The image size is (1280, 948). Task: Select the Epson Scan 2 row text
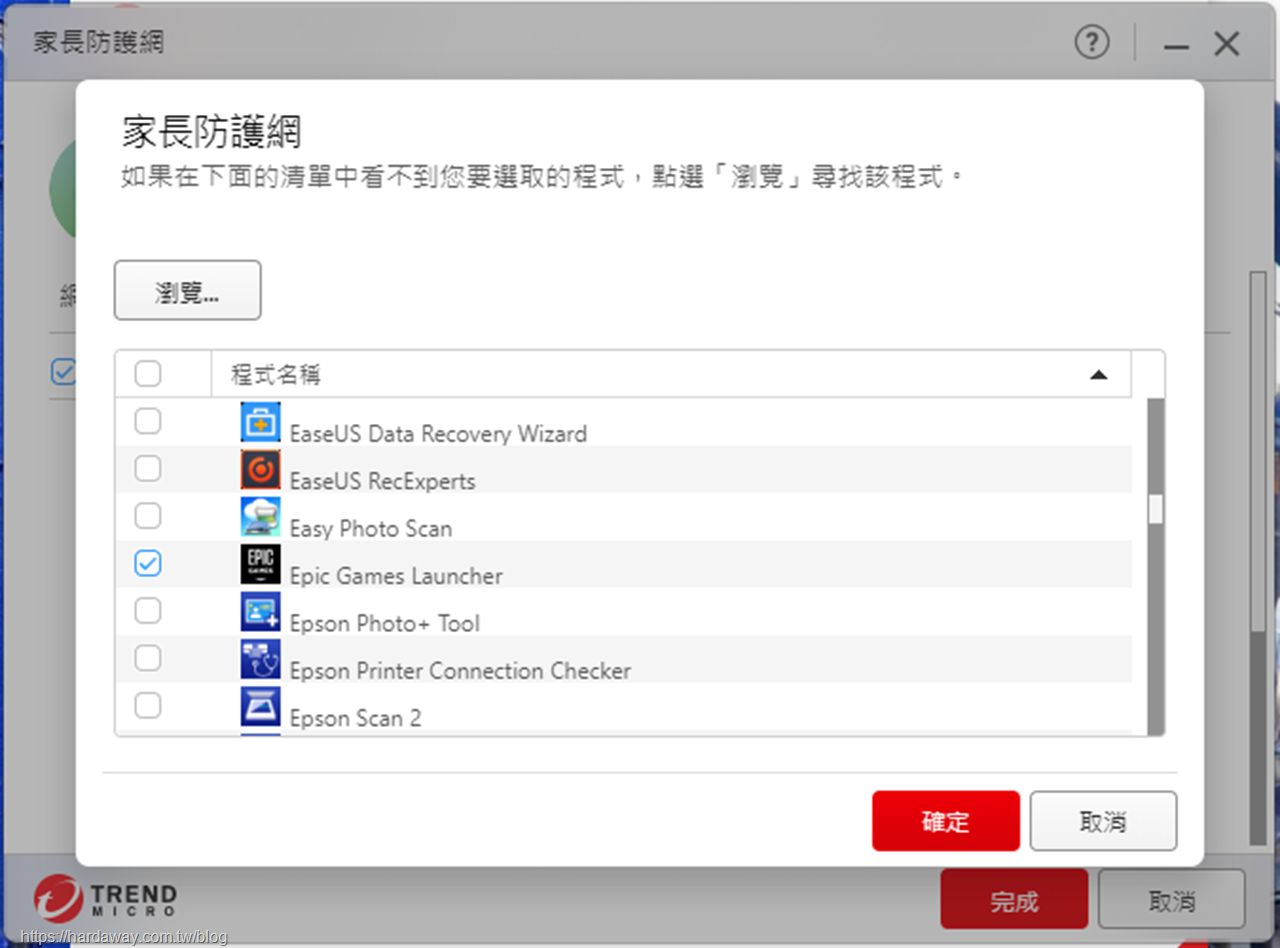355,718
